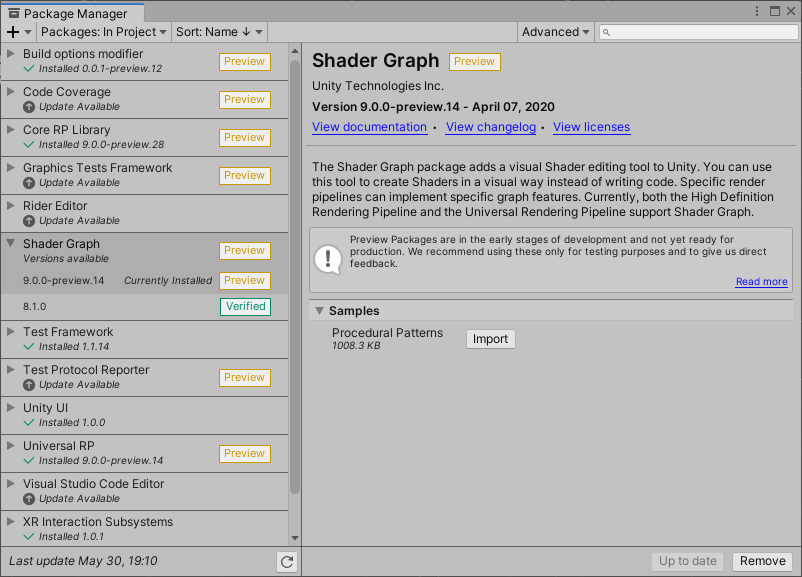Collapse the Samples section
This screenshot has height=577, width=802.
pos(320,311)
